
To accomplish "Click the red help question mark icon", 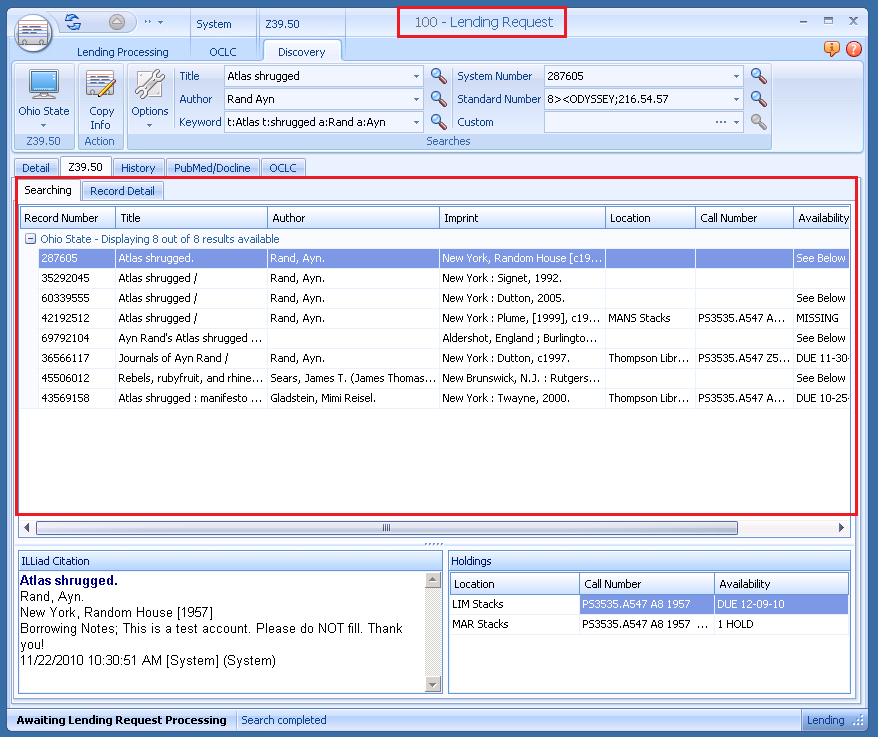I will point(853,49).
